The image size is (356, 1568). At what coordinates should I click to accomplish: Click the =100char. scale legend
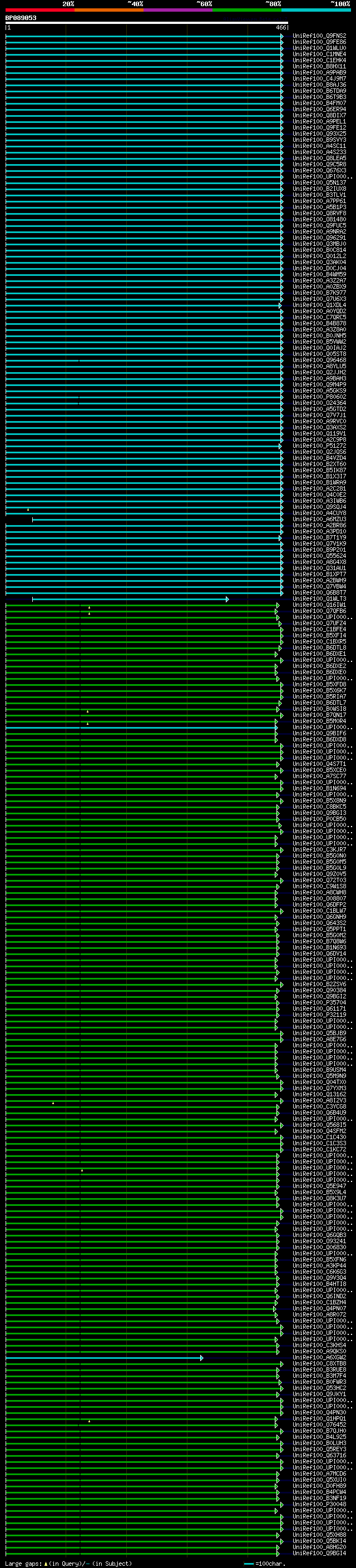pos(264,1564)
